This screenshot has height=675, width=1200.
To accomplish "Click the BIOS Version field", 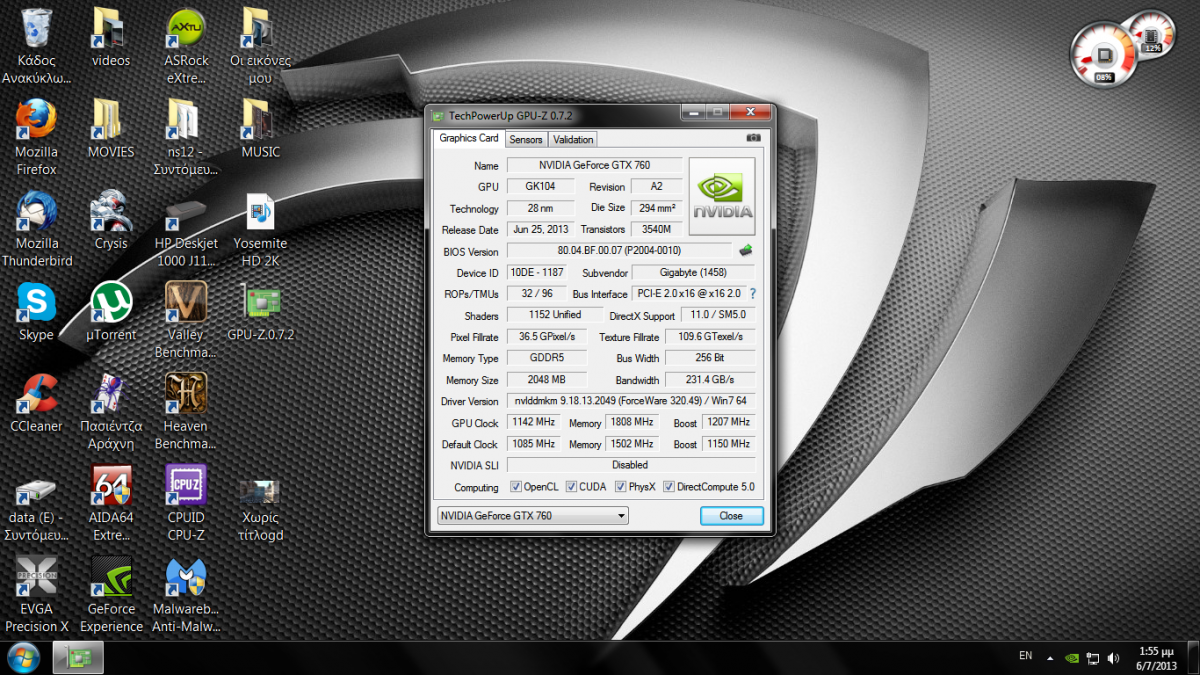I will 619,250.
